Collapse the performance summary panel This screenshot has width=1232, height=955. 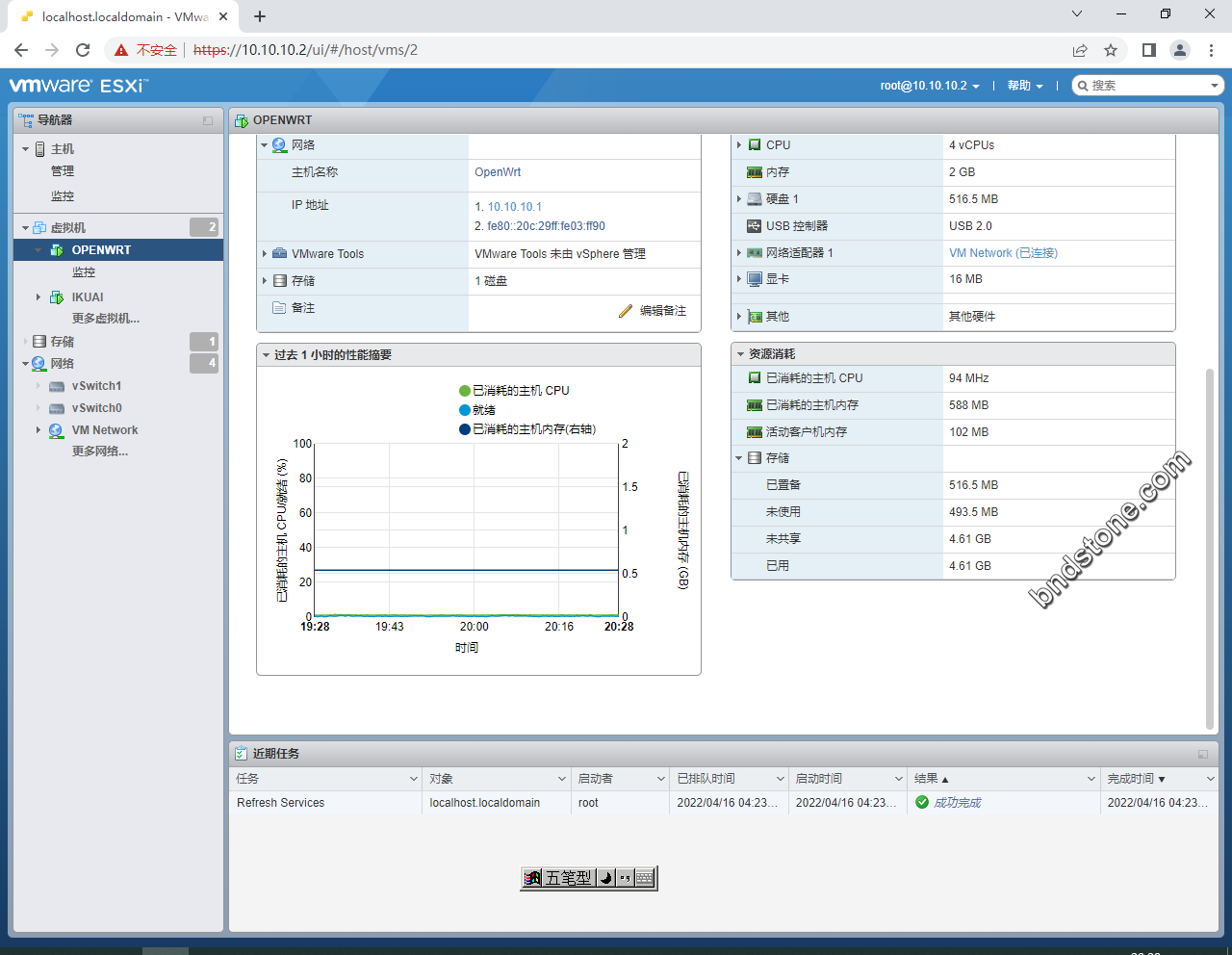click(266, 355)
